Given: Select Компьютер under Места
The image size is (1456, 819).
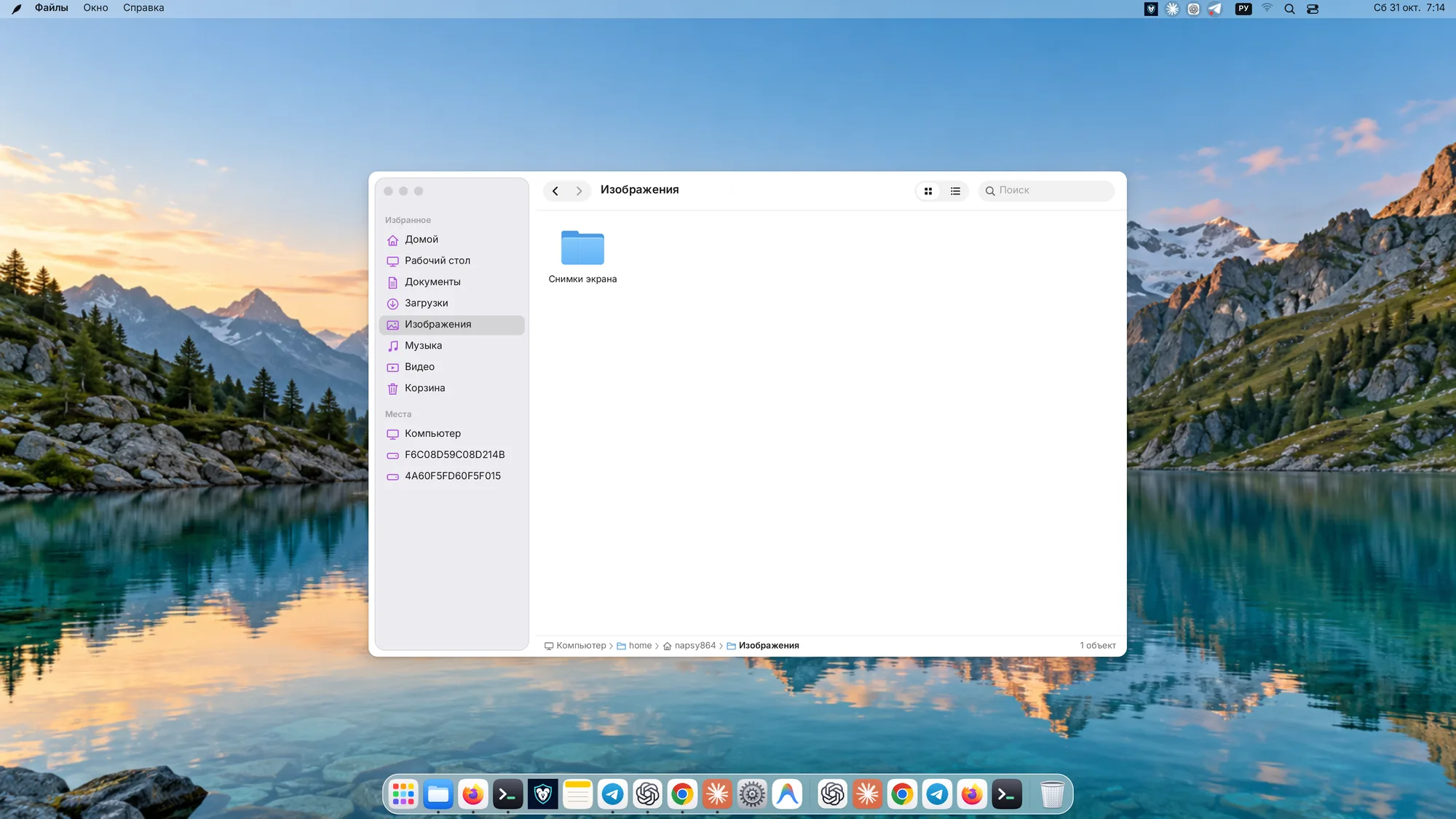Looking at the screenshot, I should point(451,433).
